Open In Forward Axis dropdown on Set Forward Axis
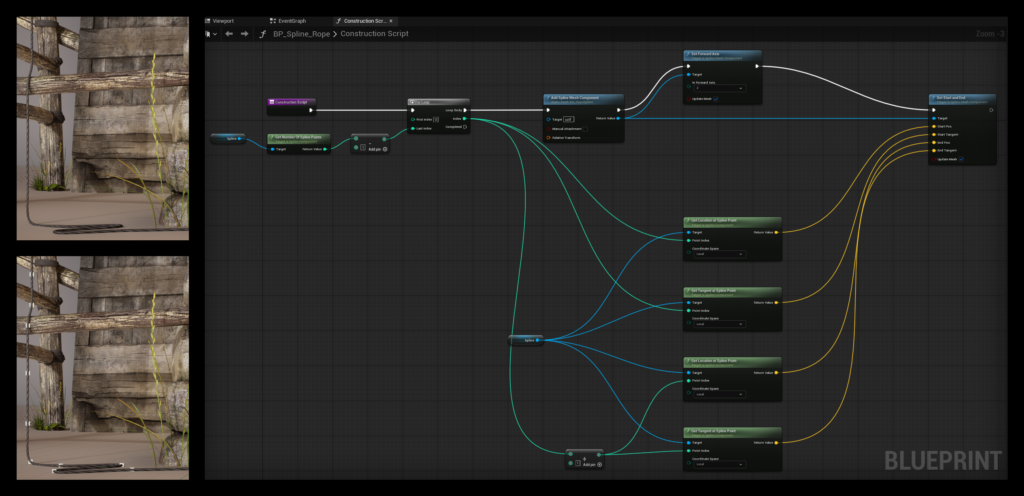1024x496 pixels. [721, 88]
